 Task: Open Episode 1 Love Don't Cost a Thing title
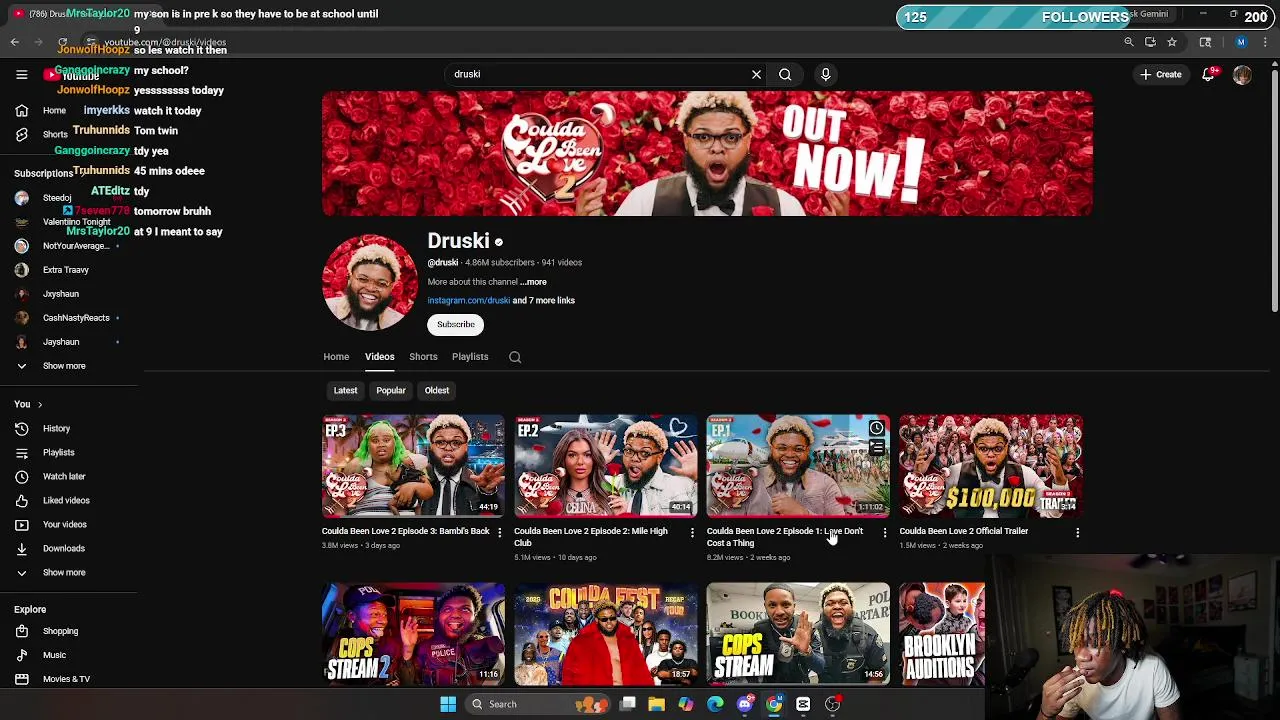click(785, 537)
